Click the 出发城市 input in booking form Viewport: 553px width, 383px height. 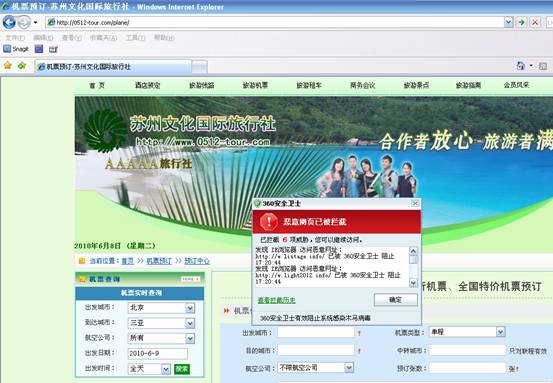tap(316, 333)
